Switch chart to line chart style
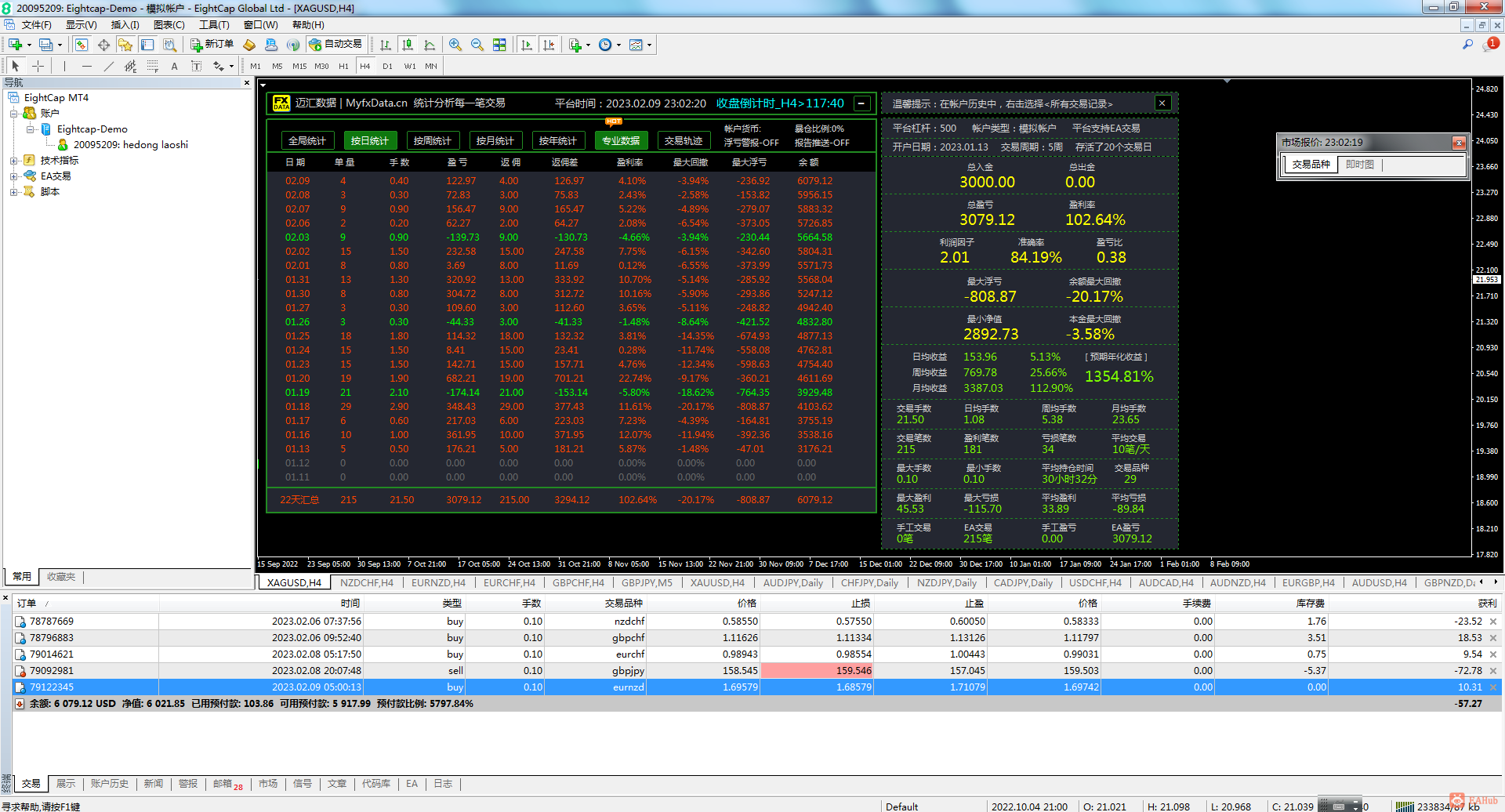Screen dimensions: 1505x812 pyautogui.click(x=430, y=45)
